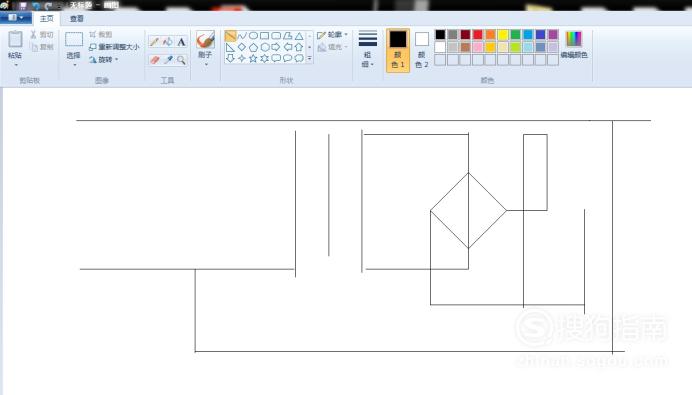Viewport: 692px width, 395px height.
Task: Pick the purple palette swatch
Action: tap(553, 34)
